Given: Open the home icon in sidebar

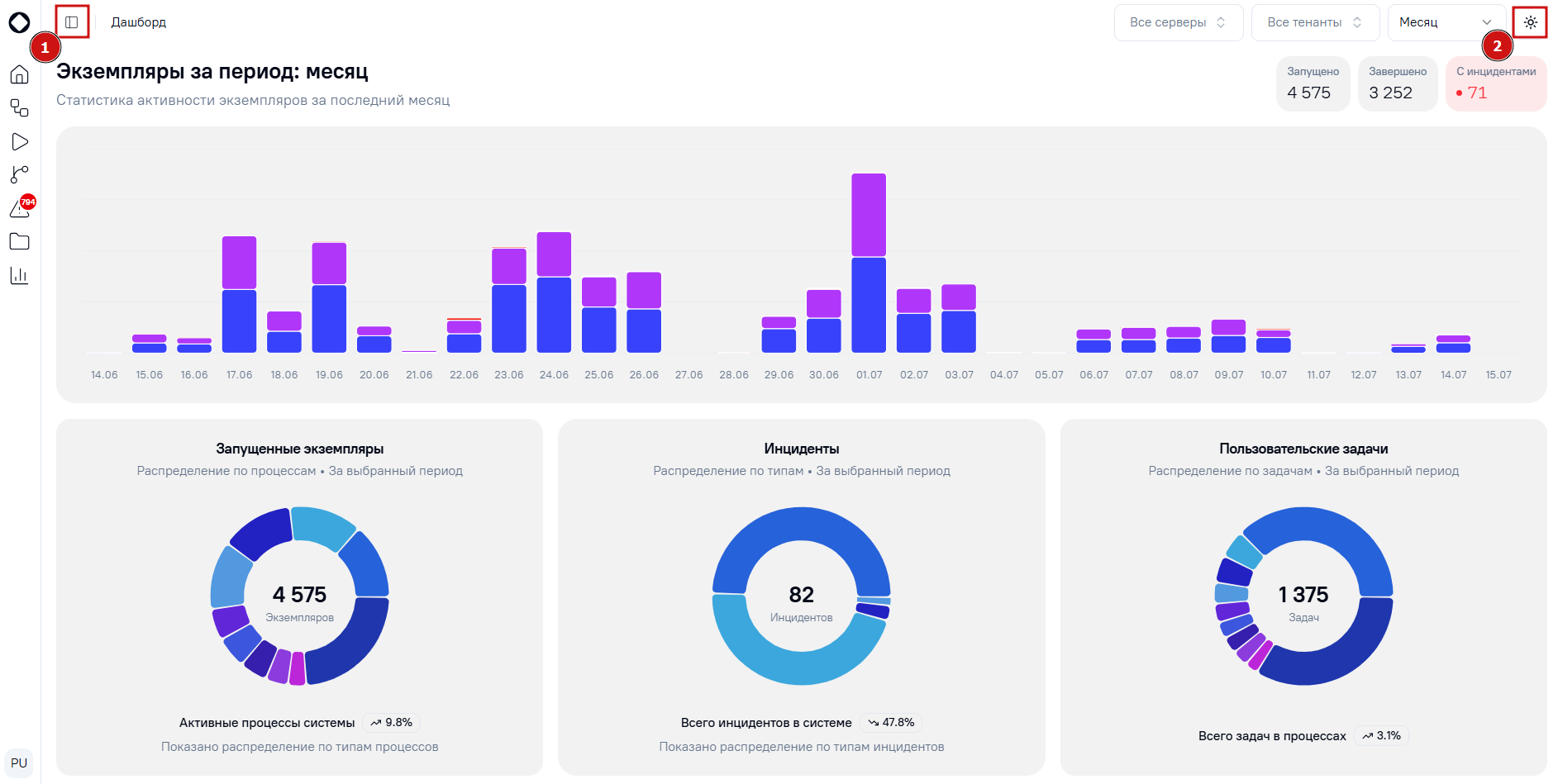Looking at the screenshot, I should (19, 74).
